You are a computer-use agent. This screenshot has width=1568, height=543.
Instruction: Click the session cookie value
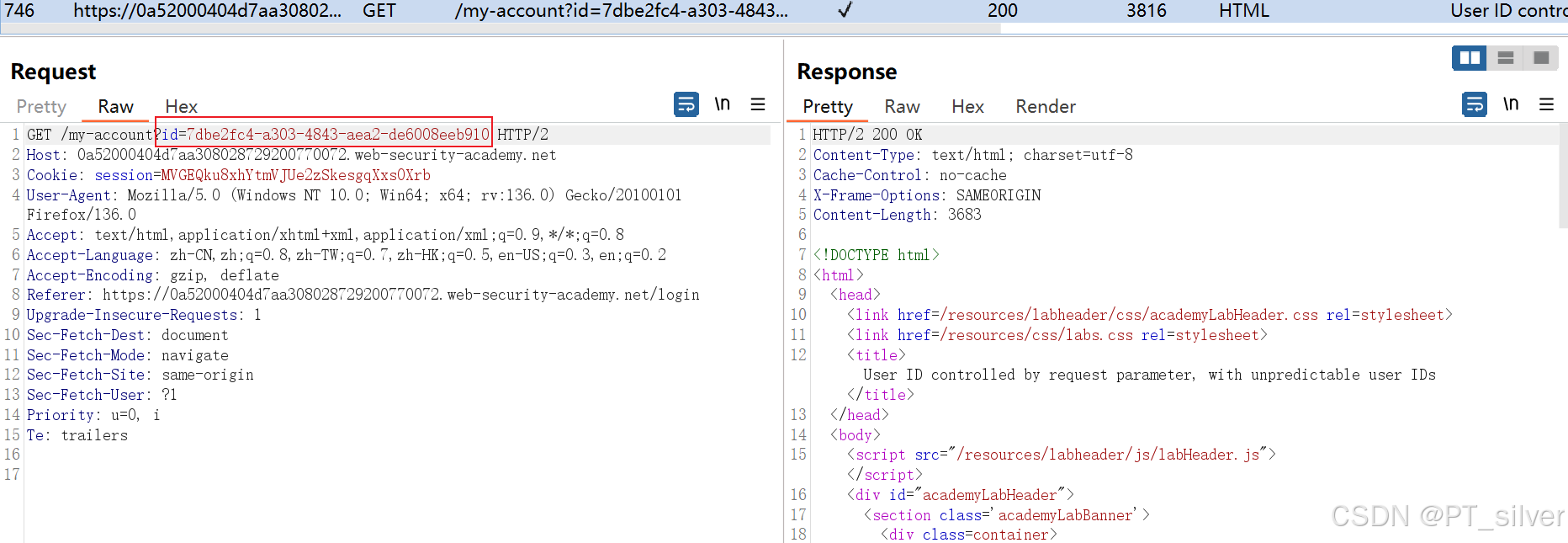295,175
